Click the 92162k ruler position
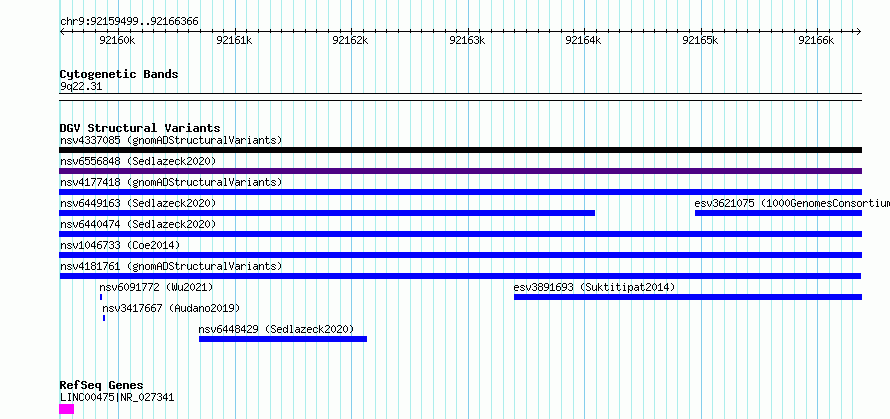The width and height of the screenshot is (890, 419). coord(351,40)
